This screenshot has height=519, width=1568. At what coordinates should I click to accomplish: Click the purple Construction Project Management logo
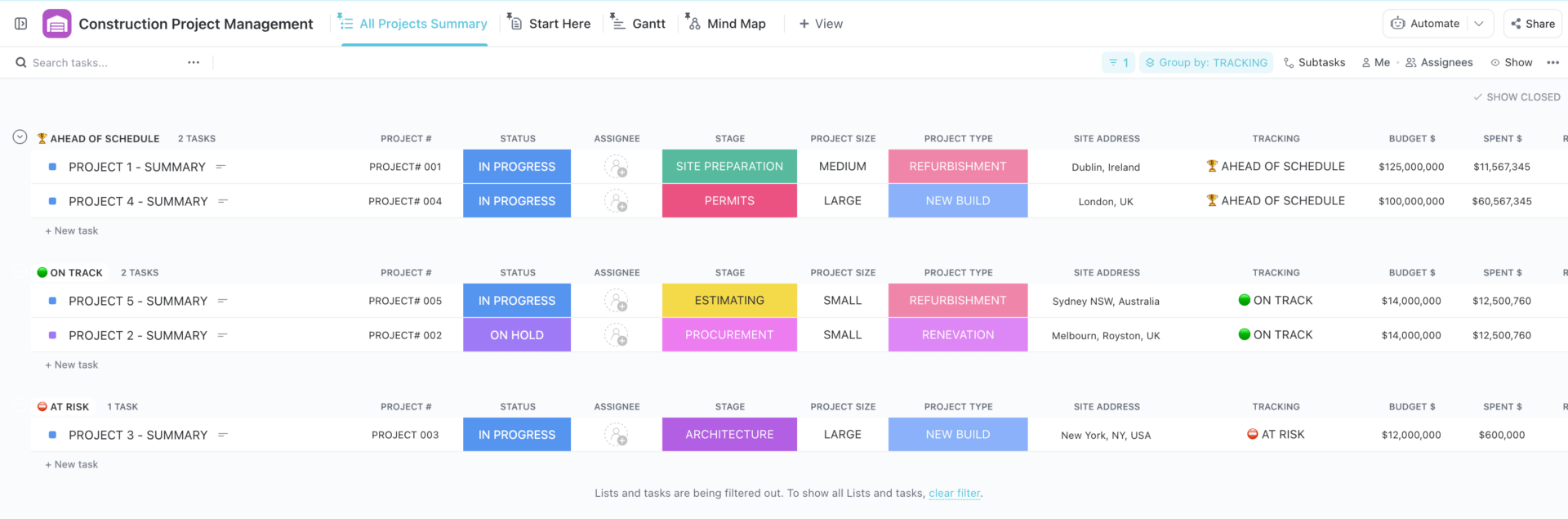(56, 24)
